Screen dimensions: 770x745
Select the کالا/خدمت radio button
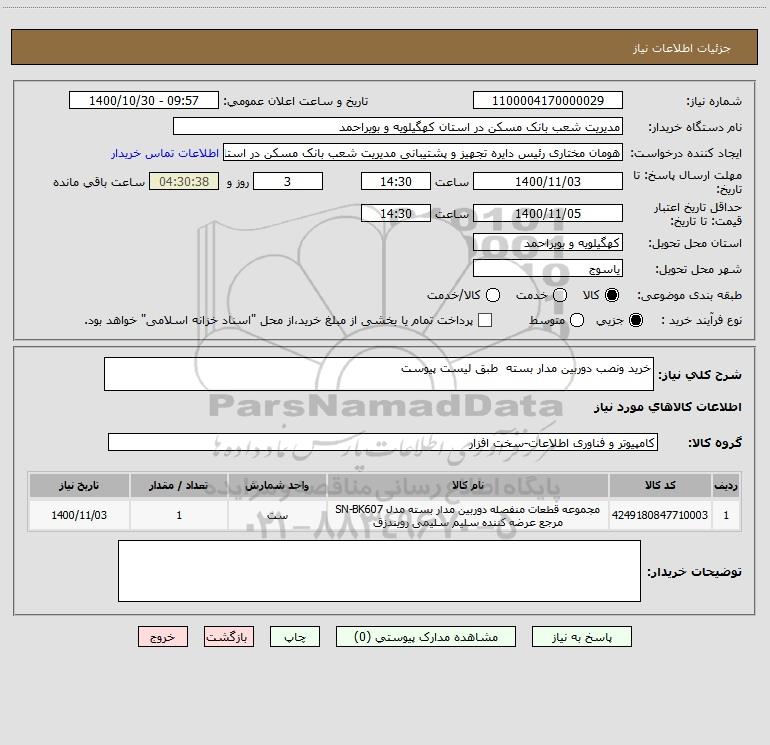click(x=493, y=295)
